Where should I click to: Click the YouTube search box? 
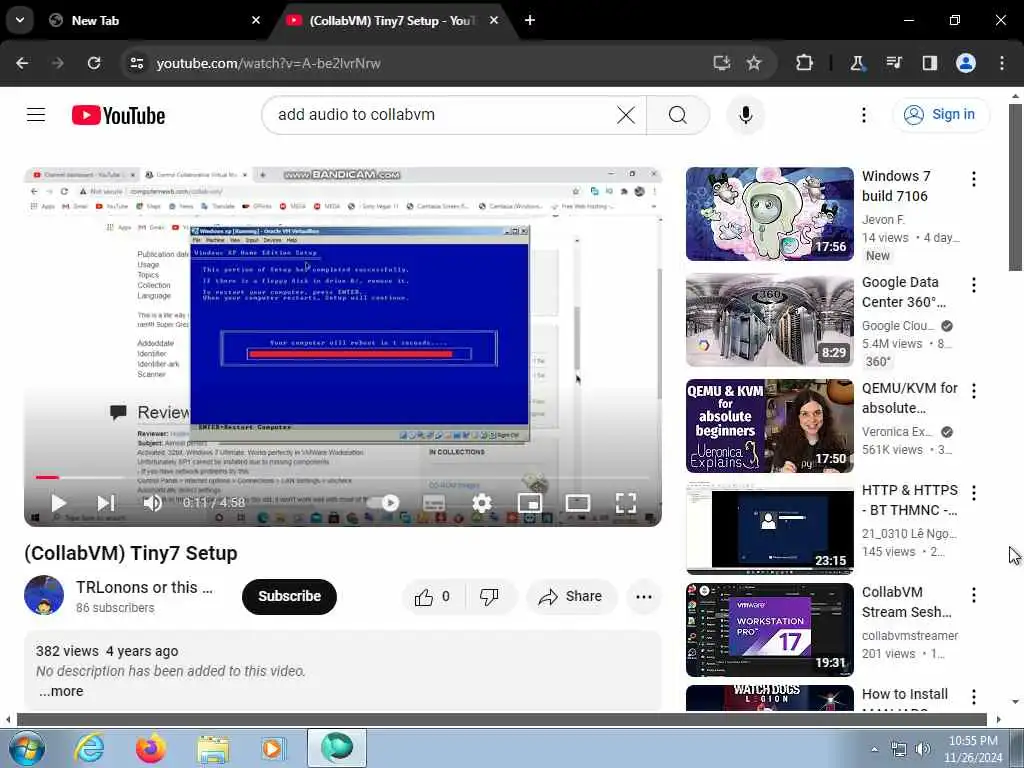(x=438, y=115)
